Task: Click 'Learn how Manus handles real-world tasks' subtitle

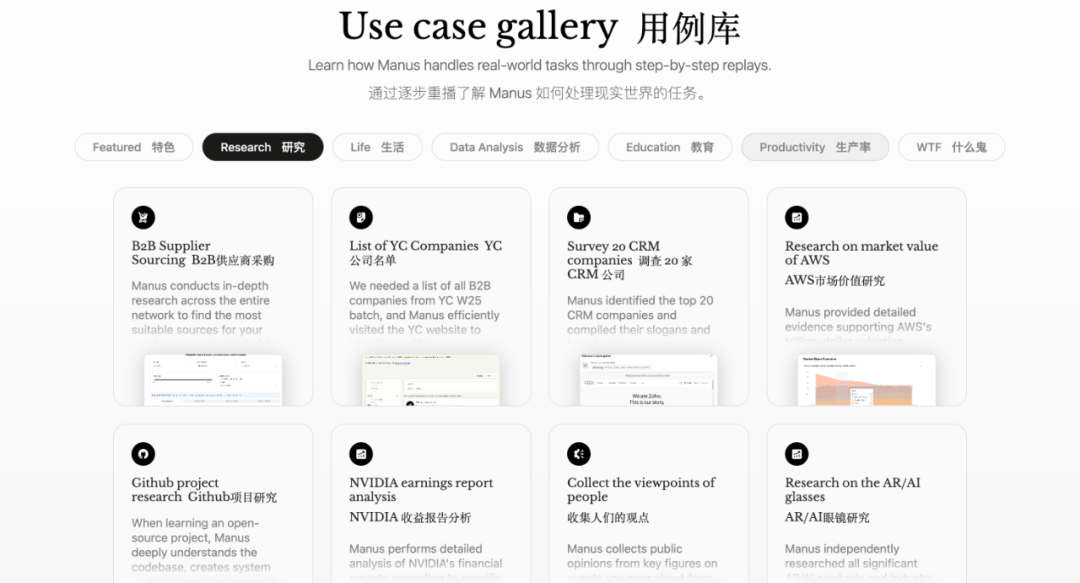Action: [x=539, y=65]
